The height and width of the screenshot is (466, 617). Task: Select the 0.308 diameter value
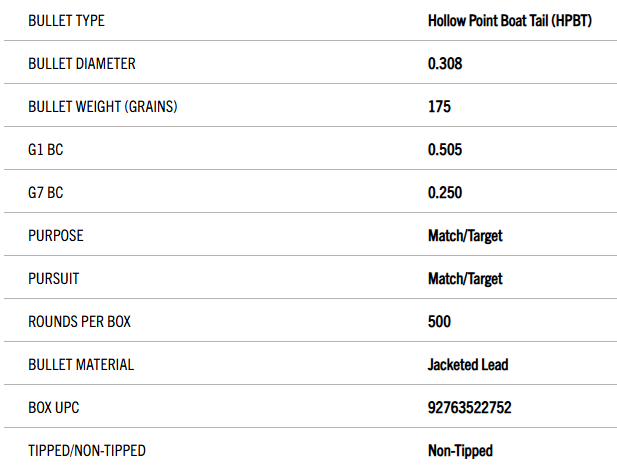coord(445,63)
